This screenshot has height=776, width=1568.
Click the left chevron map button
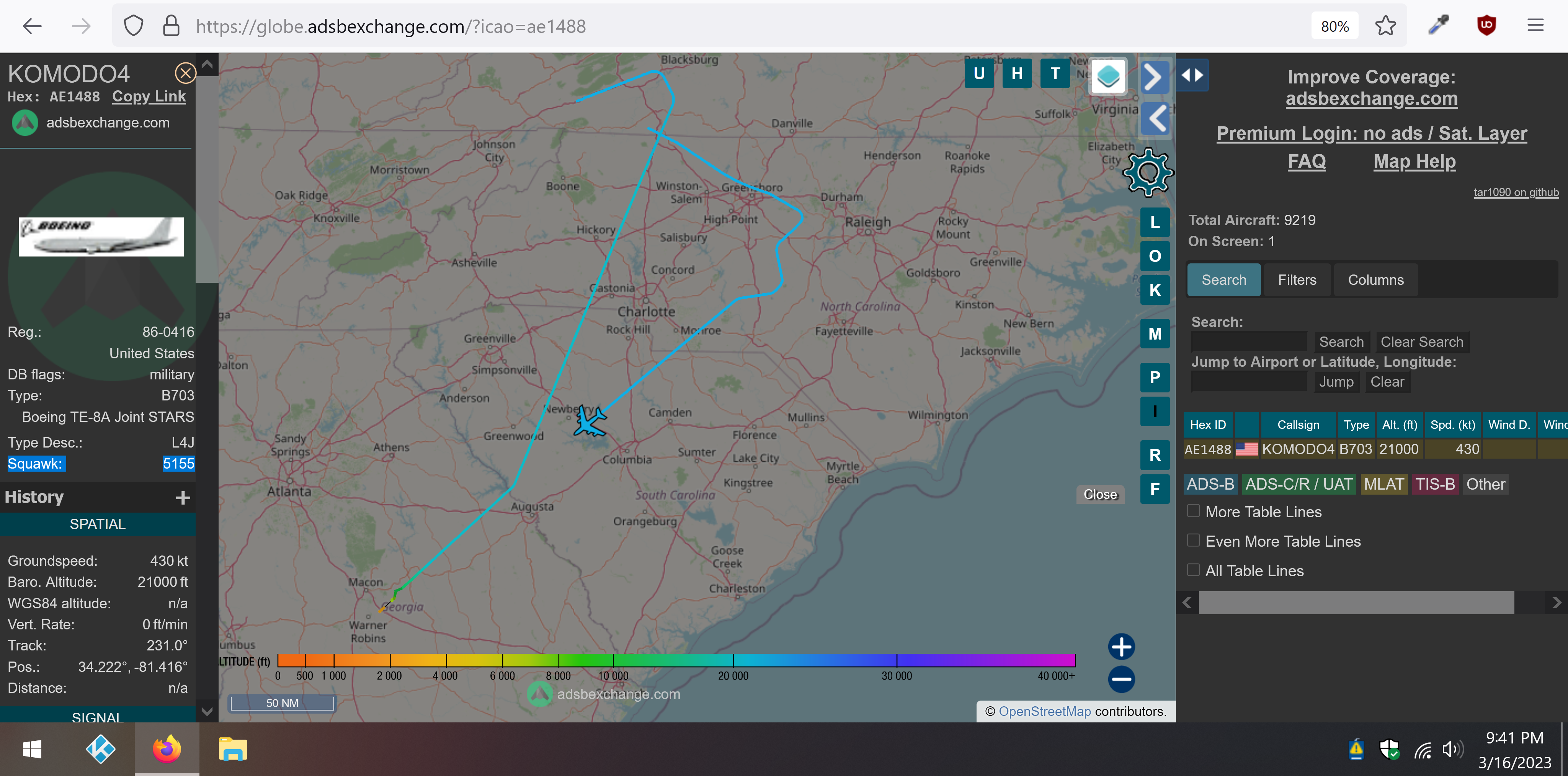tap(1155, 118)
